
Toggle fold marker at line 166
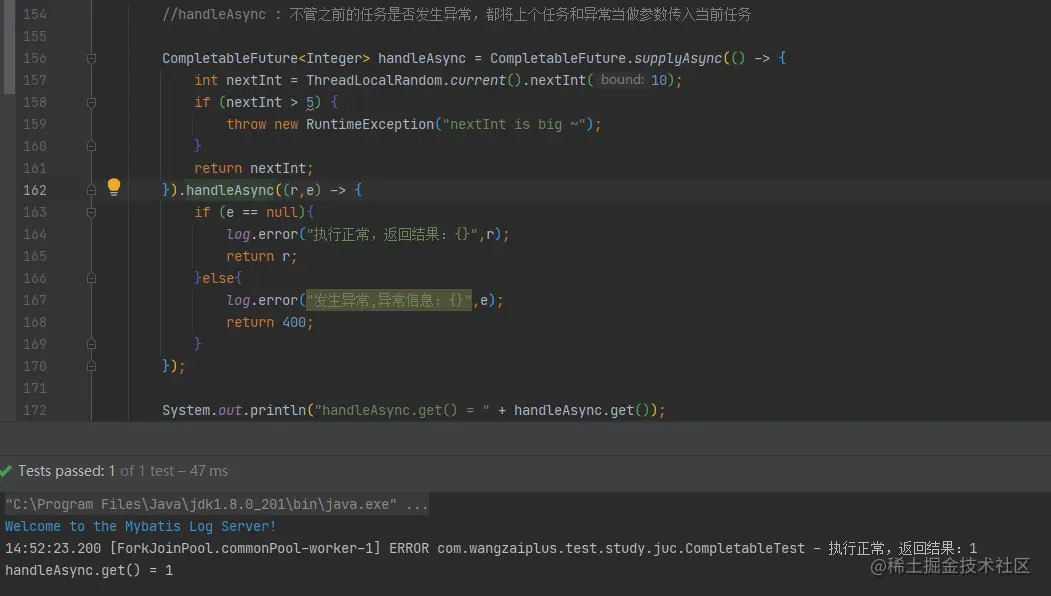92,278
